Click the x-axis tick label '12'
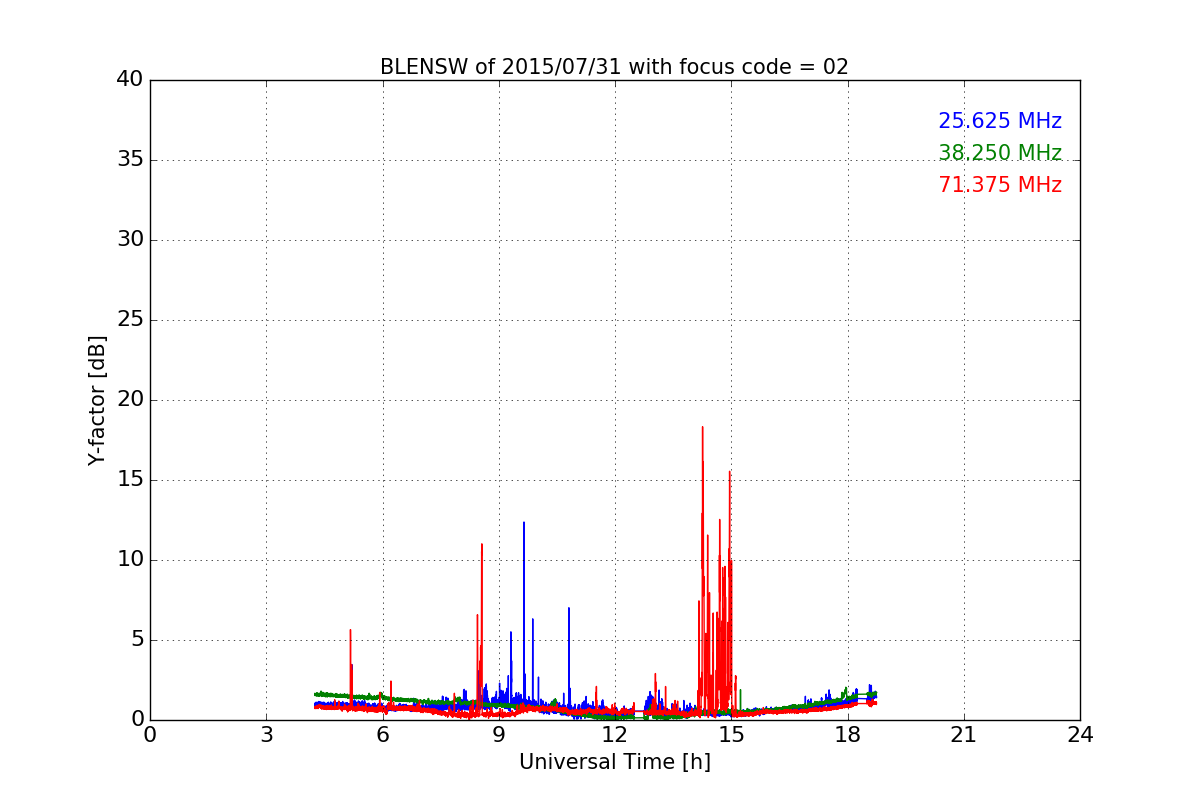This screenshot has width=1200, height=800. tap(615, 735)
